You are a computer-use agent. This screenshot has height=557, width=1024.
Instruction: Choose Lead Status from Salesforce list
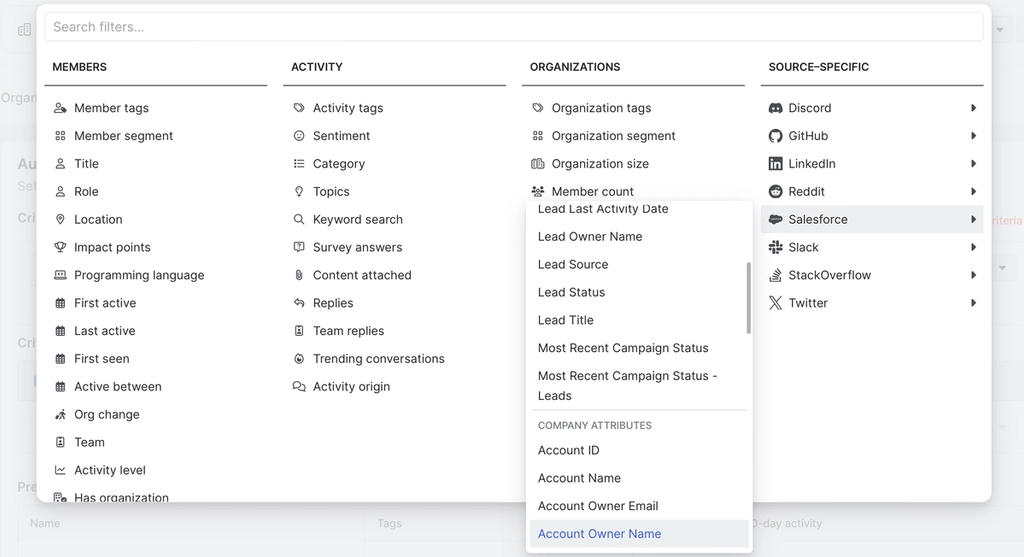tap(571, 292)
